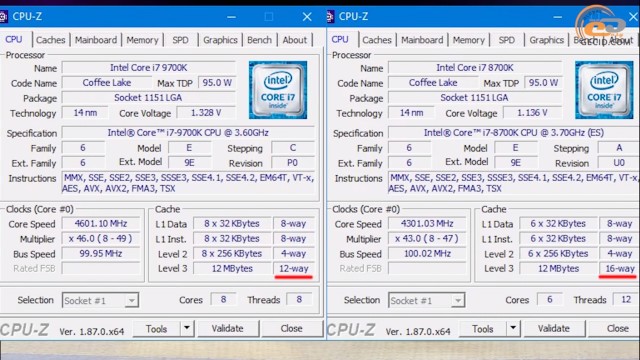Open Tools dropdown arrow in left window
The height and width of the screenshot is (360, 640).
pos(187,328)
